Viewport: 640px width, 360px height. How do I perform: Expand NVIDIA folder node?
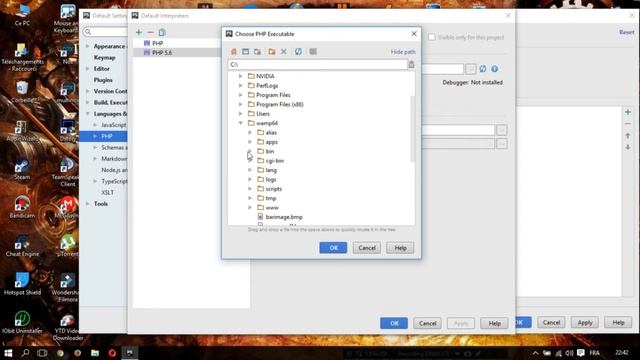241,76
